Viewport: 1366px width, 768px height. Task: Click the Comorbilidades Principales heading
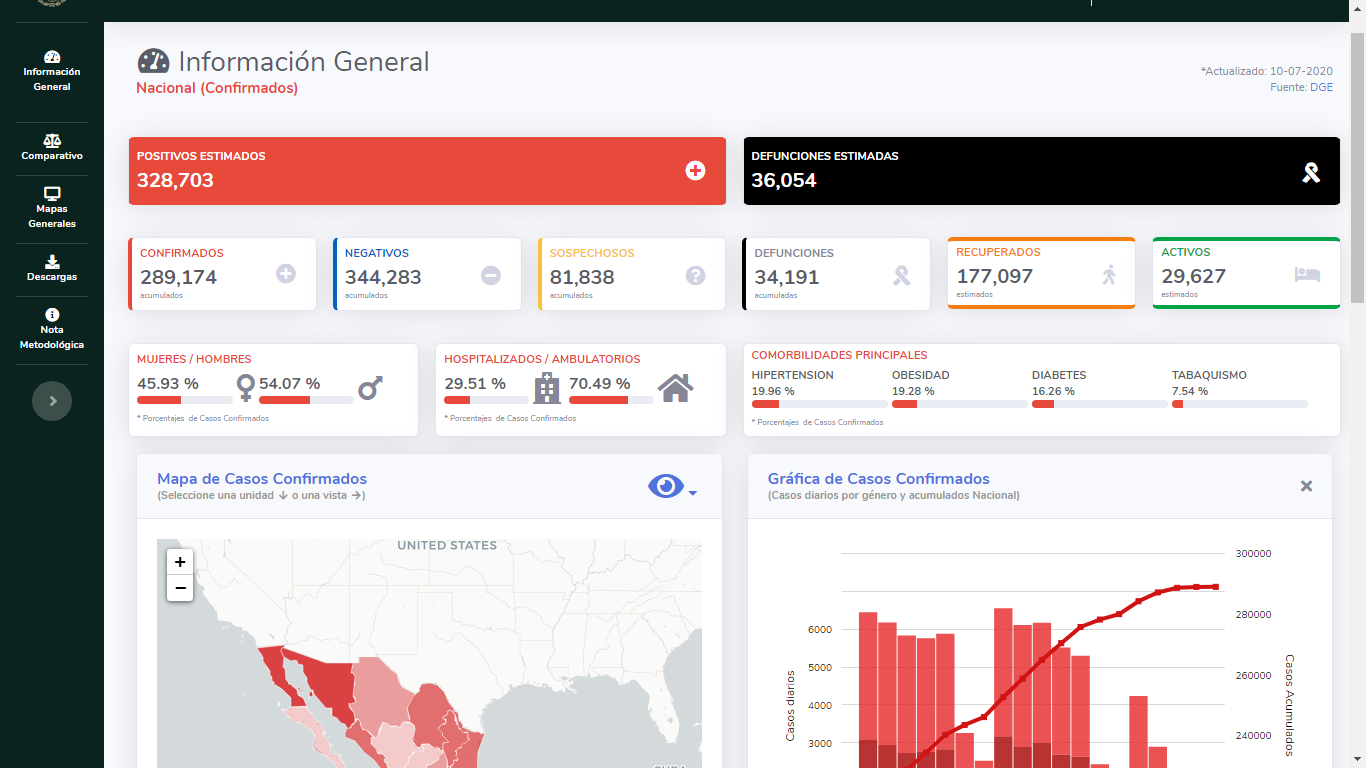pos(839,355)
